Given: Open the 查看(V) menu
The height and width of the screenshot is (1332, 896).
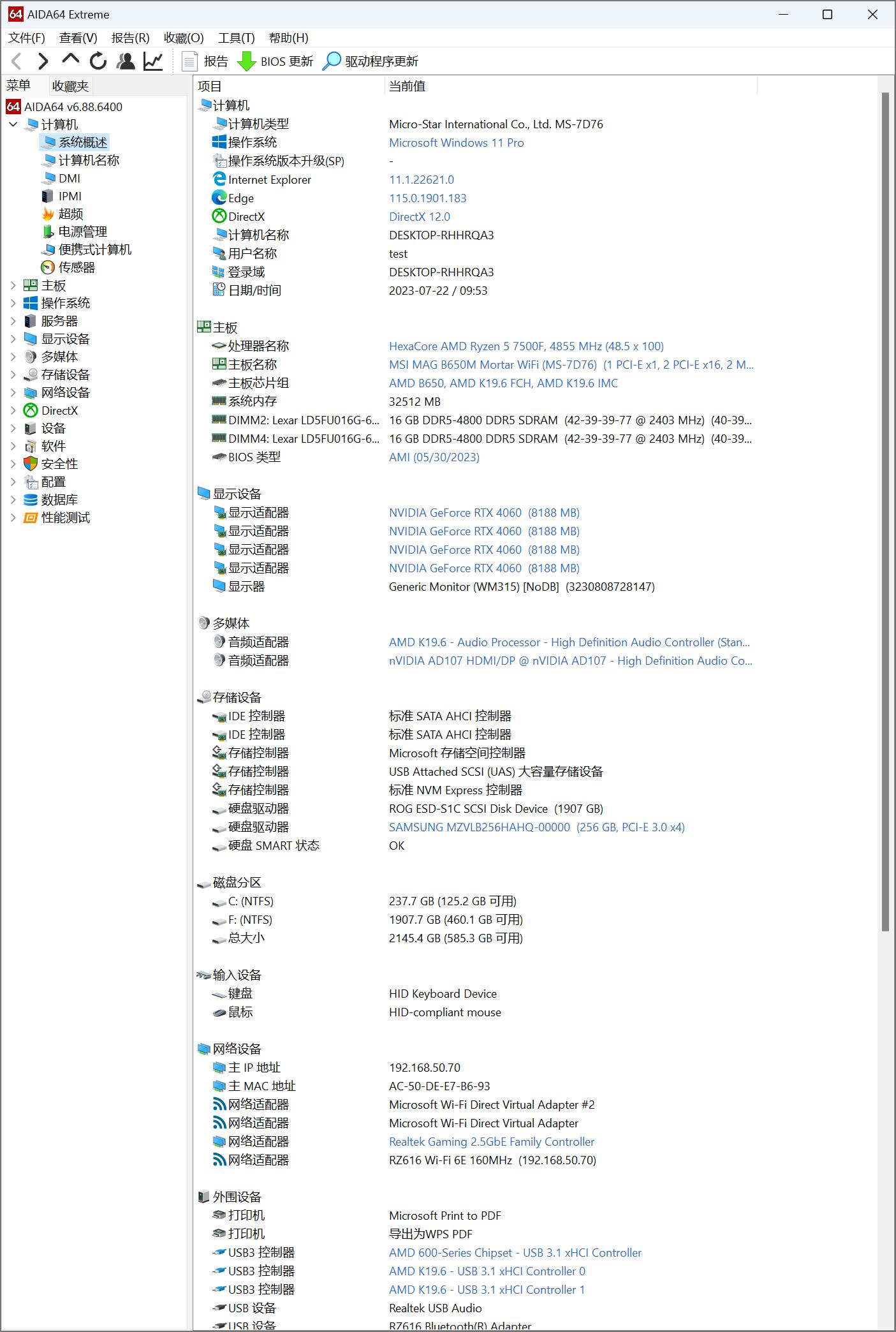Looking at the screenshot, I should 78,38.
